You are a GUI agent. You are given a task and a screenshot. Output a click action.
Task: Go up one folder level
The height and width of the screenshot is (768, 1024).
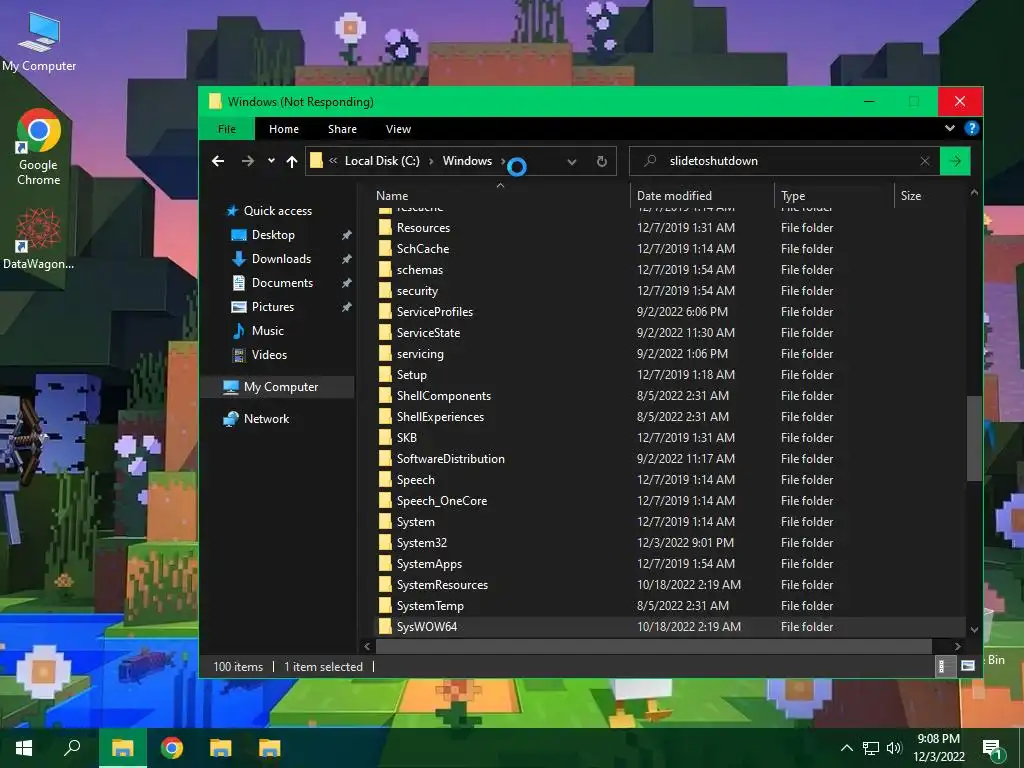(292, 161)
